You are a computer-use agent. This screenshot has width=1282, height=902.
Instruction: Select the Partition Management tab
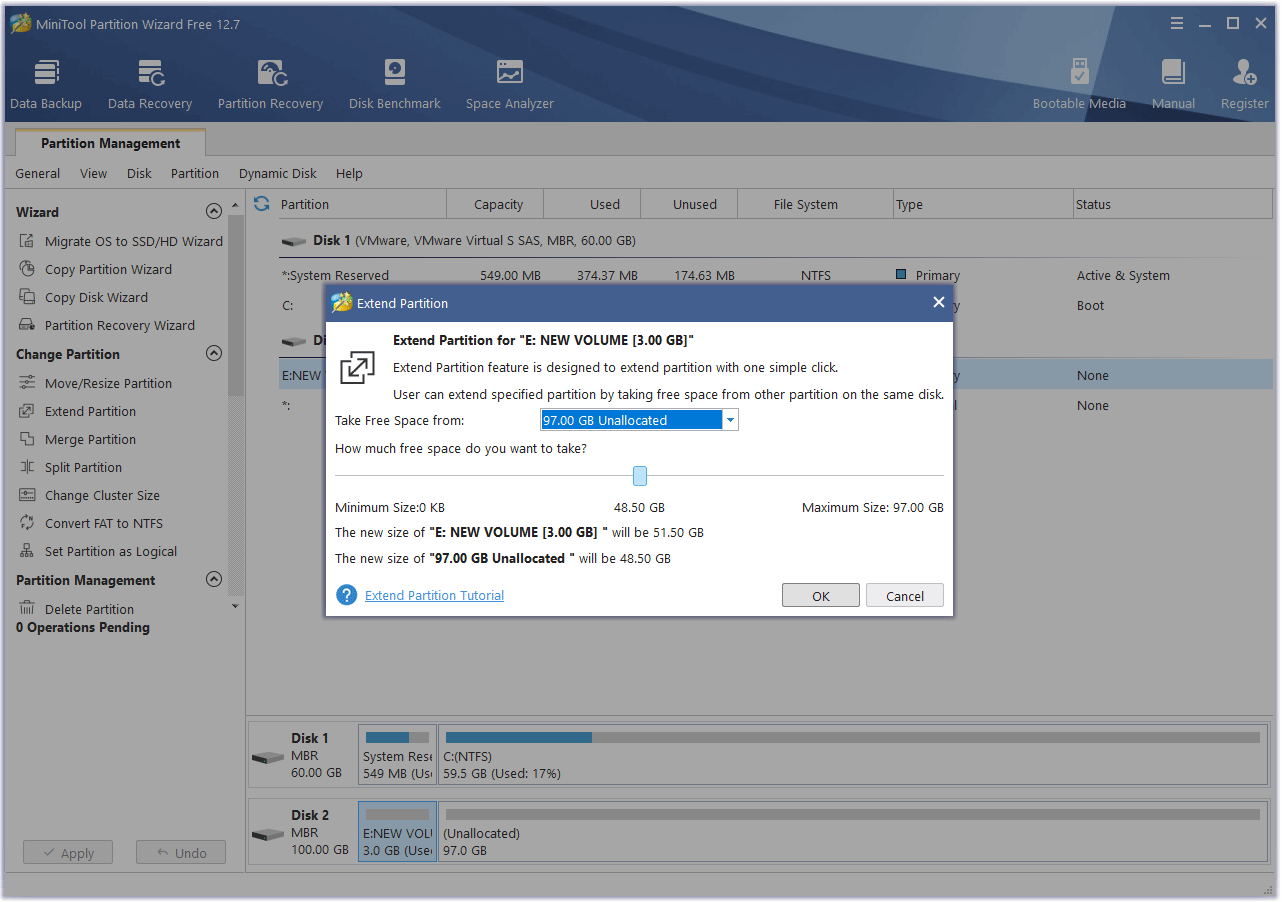[110, 143]
